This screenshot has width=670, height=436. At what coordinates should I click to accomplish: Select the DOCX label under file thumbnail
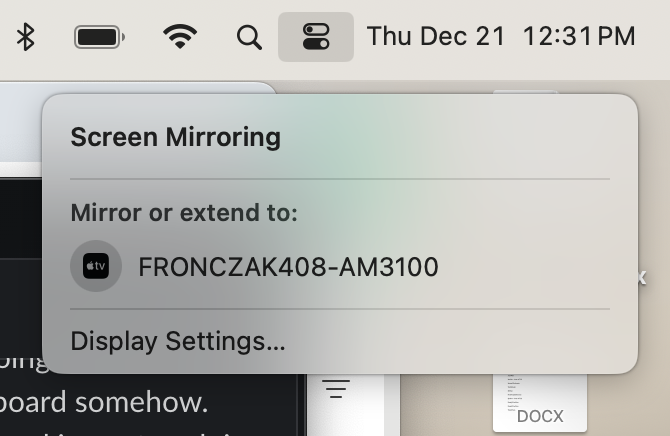[x=540, y=416]
